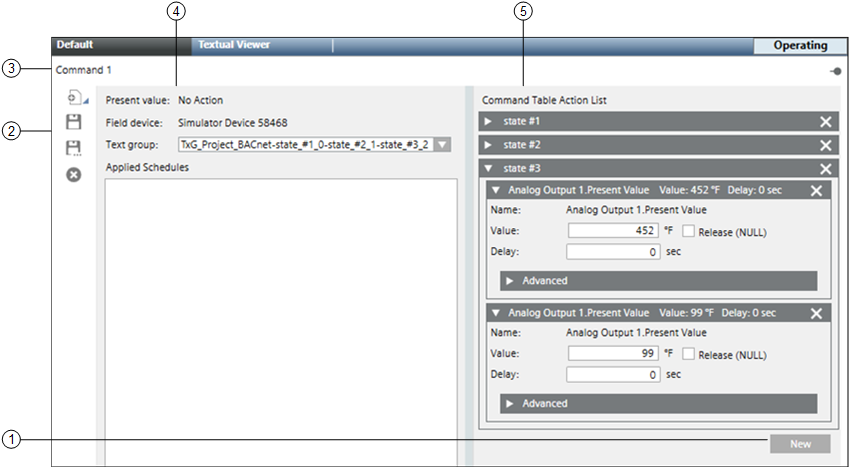This screenshot has width=850, height=468.
Task: Switch to the Textual Viewer tab
Action: pos(234,45)
